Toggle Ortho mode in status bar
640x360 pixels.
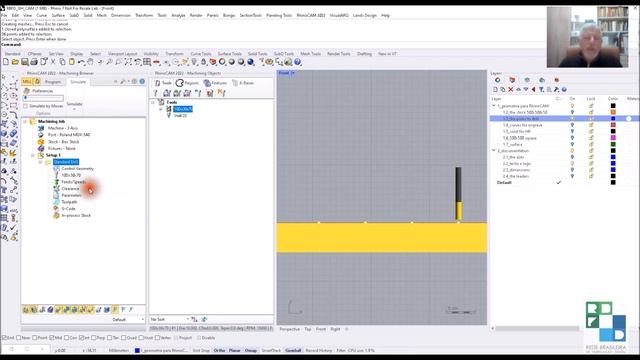tap(219, 351)
